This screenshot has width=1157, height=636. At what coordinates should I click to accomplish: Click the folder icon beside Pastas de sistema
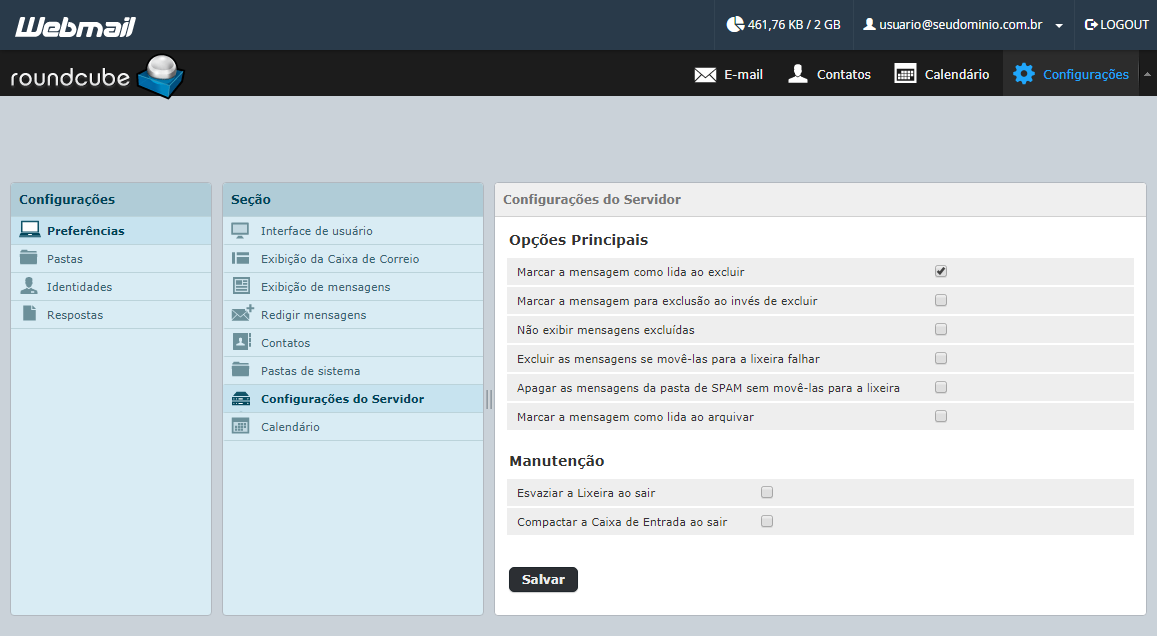coord(241,369)
